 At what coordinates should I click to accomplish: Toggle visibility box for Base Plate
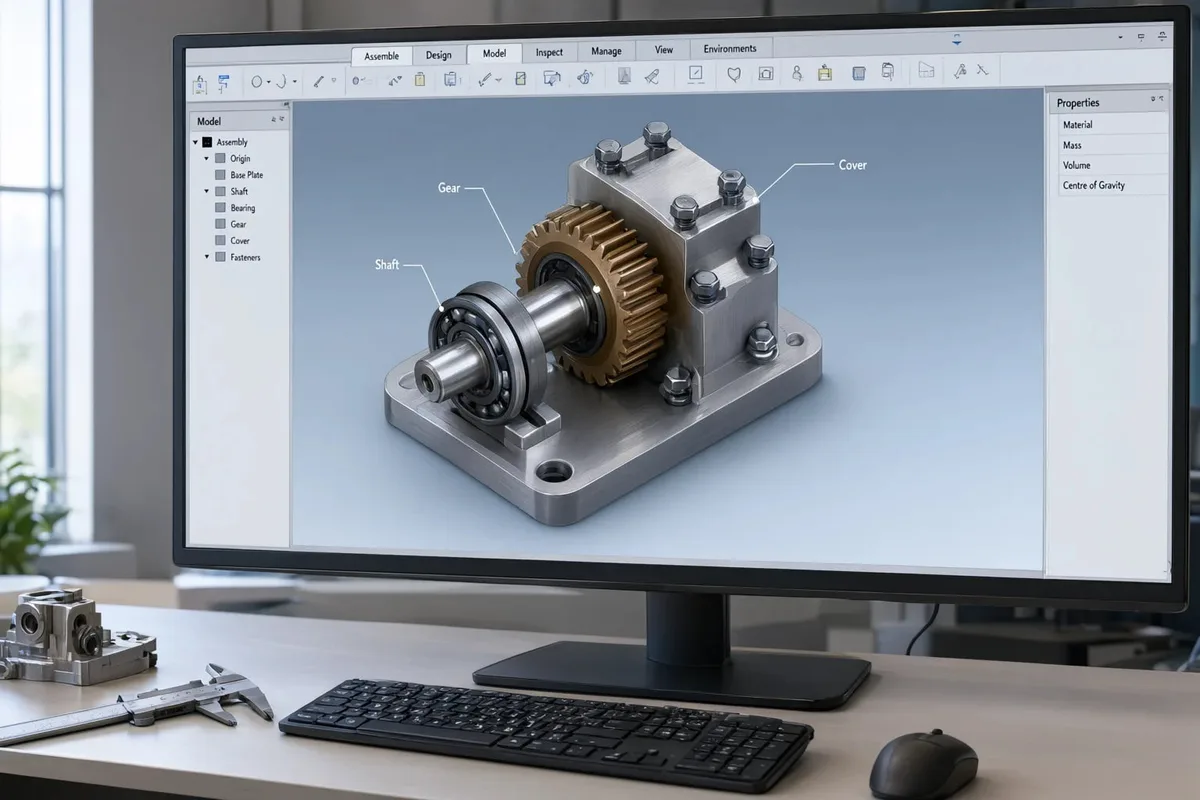(220, 175)
